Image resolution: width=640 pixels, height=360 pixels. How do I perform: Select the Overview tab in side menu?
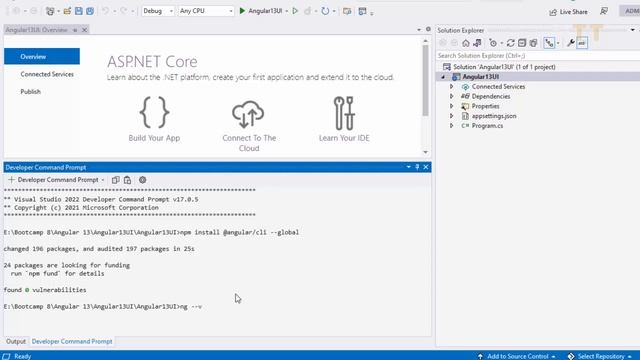point(42,56)
